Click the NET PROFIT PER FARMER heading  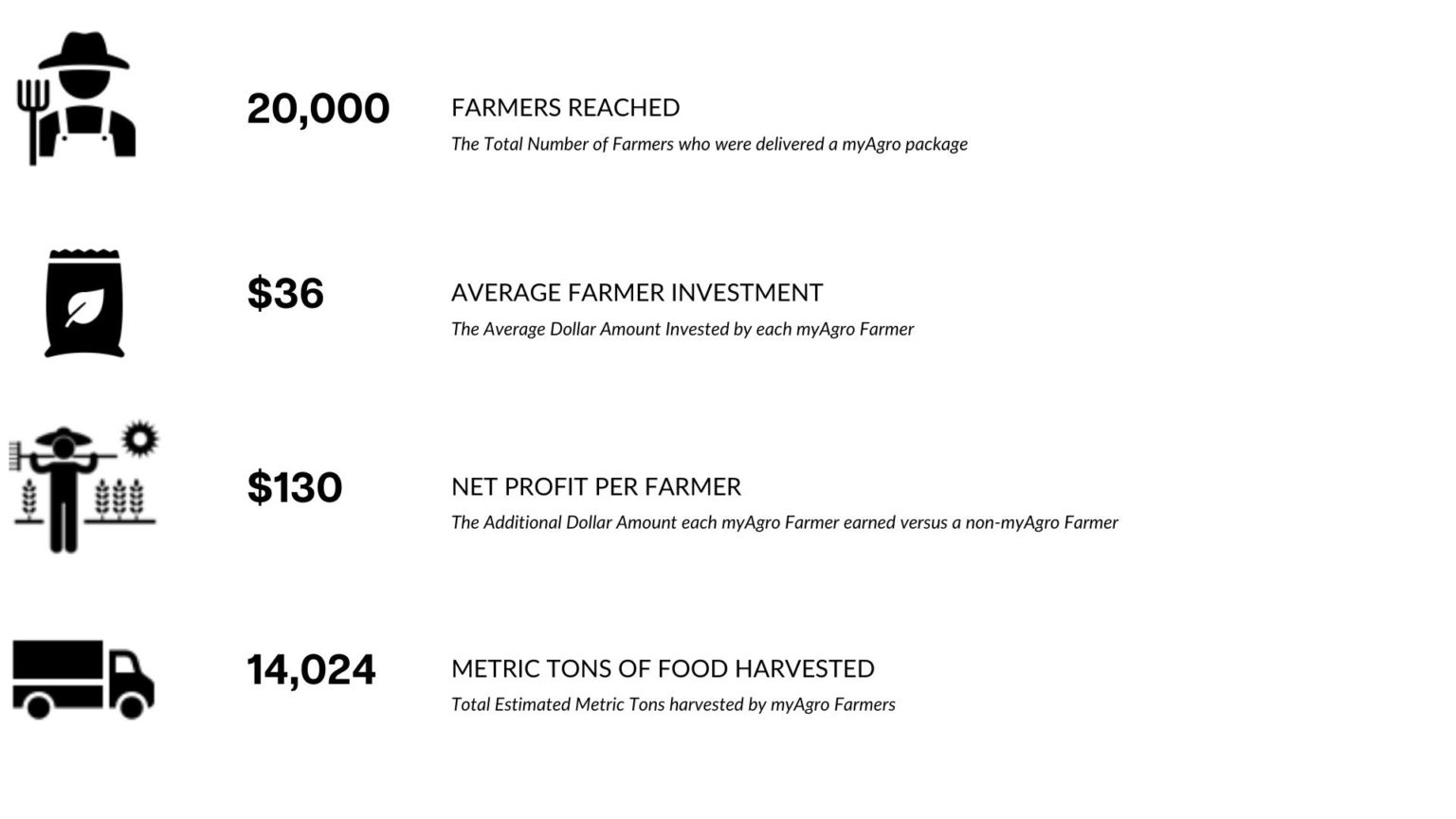point(596,486)
